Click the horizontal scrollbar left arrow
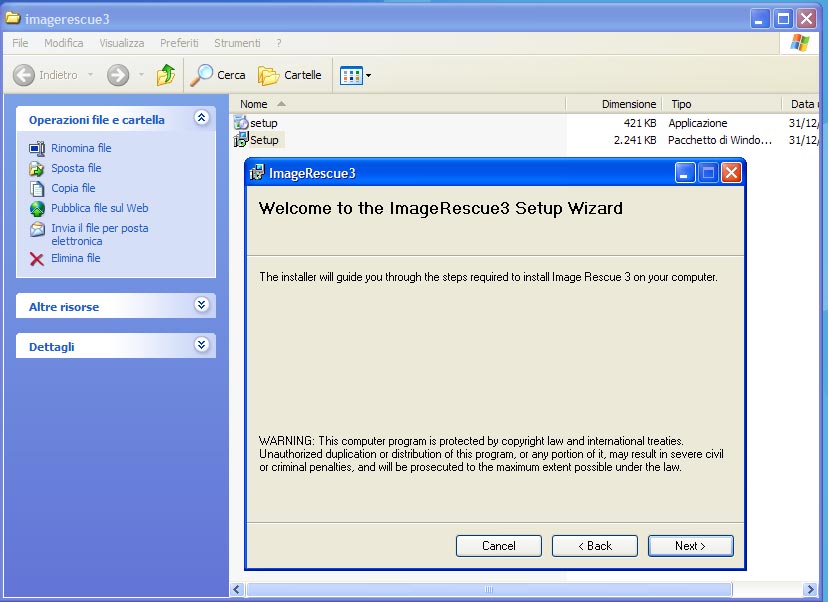 [x=237, y=589]
